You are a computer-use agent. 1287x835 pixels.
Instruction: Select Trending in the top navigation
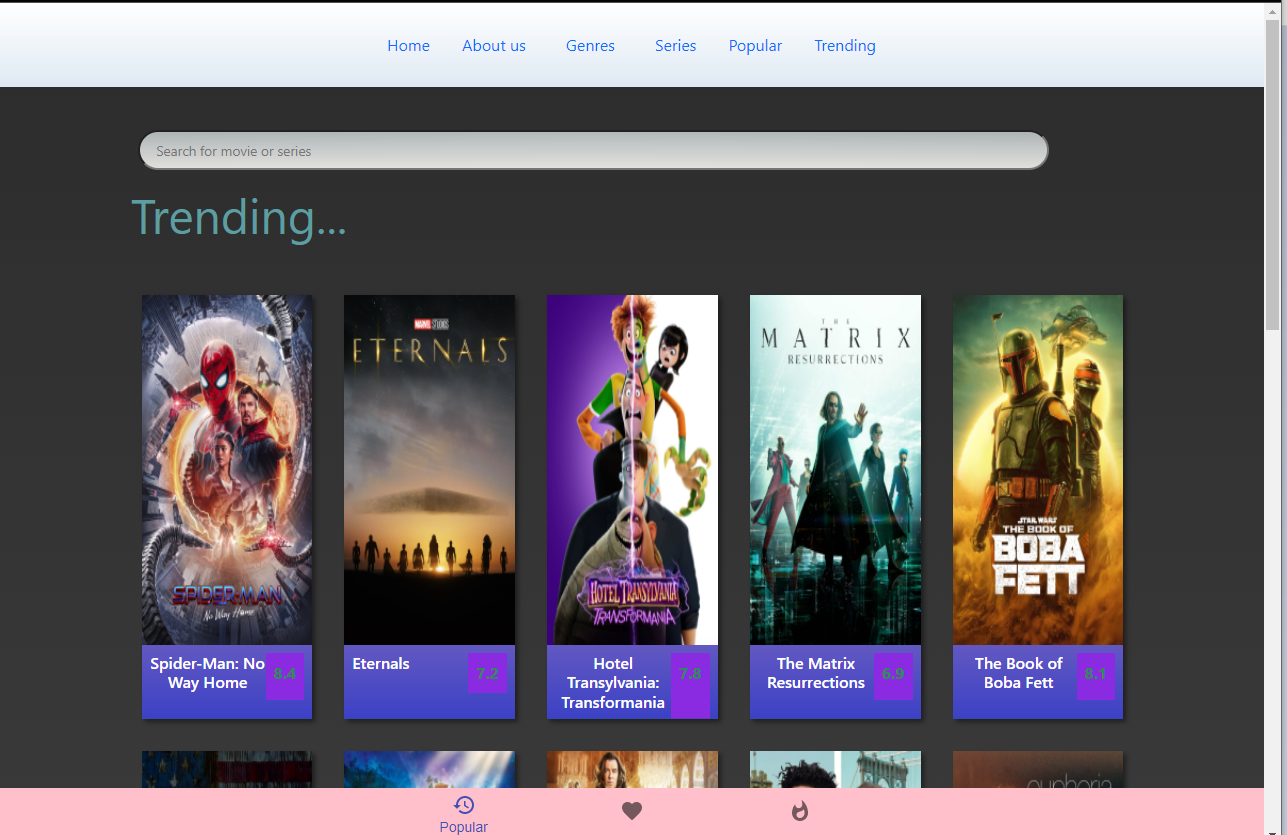(x=844, y=46)
